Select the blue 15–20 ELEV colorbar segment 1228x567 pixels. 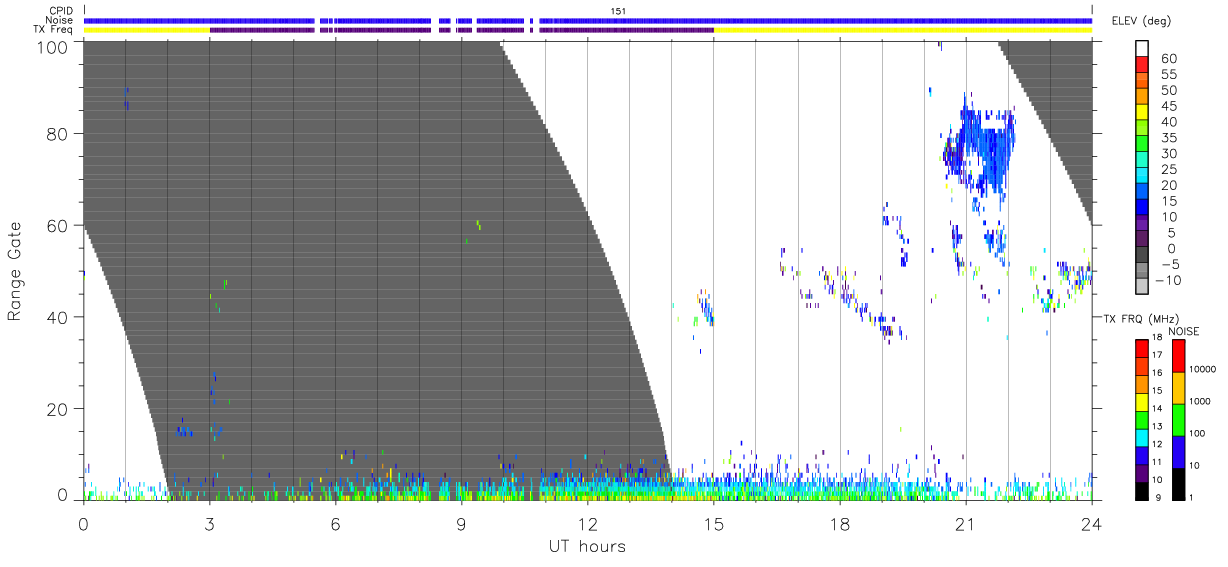[x=1142, y=193]
